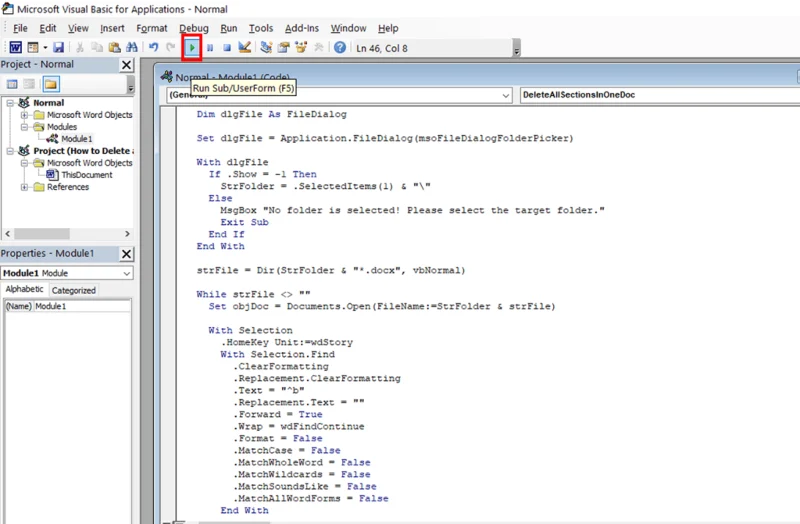Click the Cut scissors icon
The height and width of the screenshot is (524, 800).
(x=80, y=47)
